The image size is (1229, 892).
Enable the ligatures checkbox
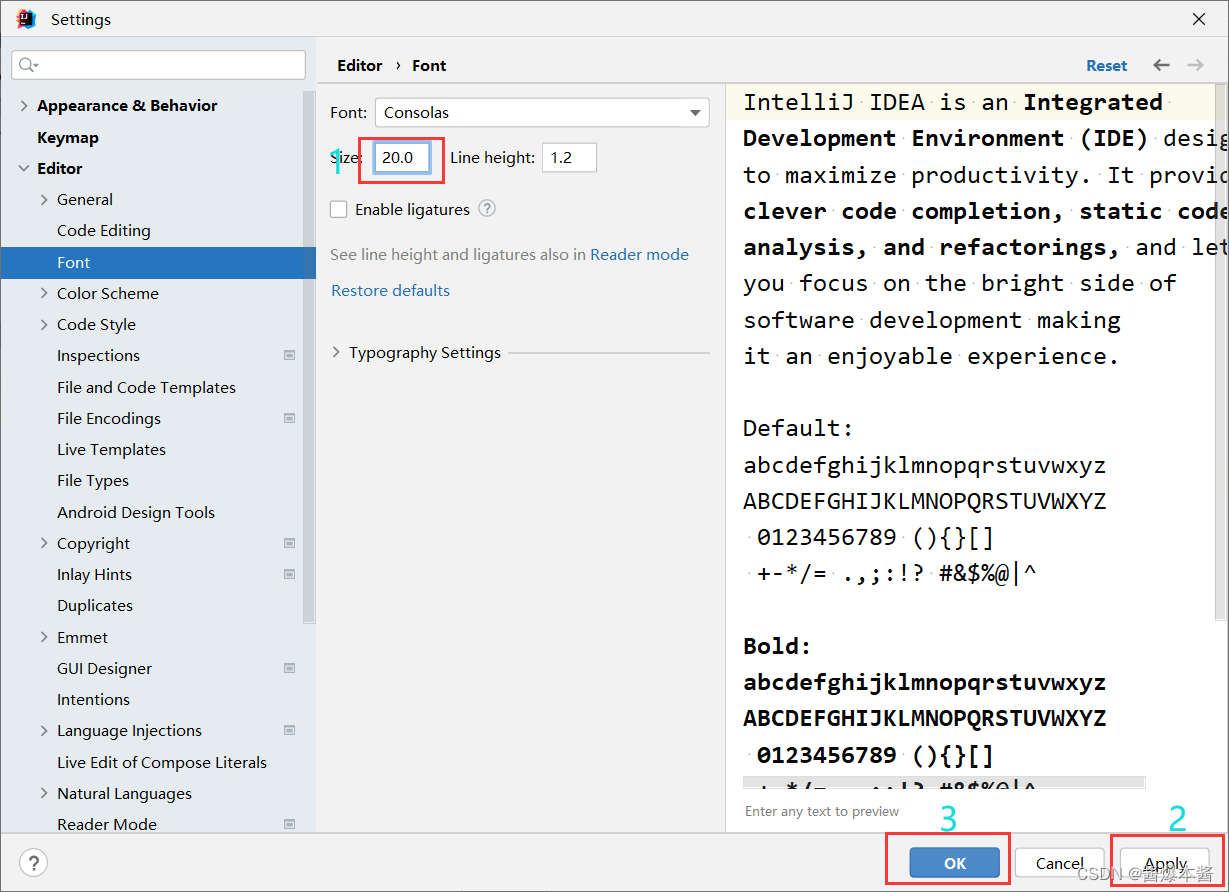coord(339,209)
